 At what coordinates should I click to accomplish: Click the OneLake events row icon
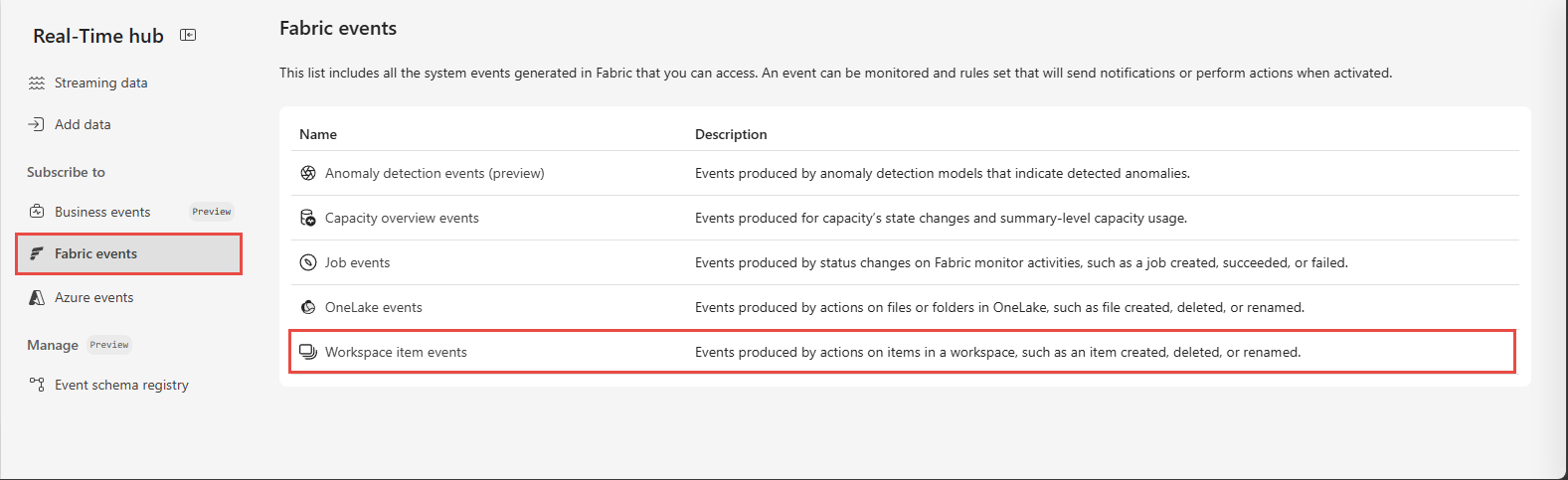pyautogui.click(x=308, y=307)
